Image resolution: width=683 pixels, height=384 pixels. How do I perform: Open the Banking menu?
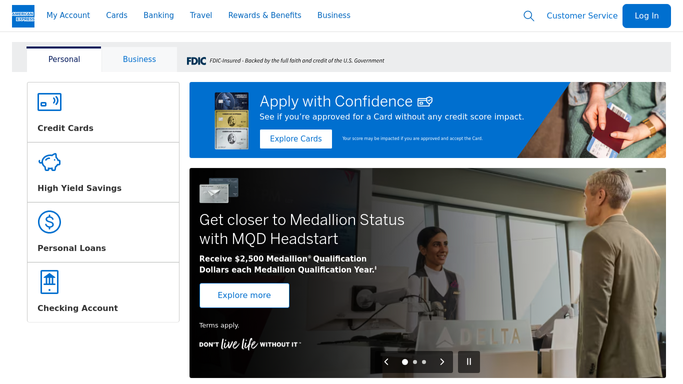pos(159,15)
